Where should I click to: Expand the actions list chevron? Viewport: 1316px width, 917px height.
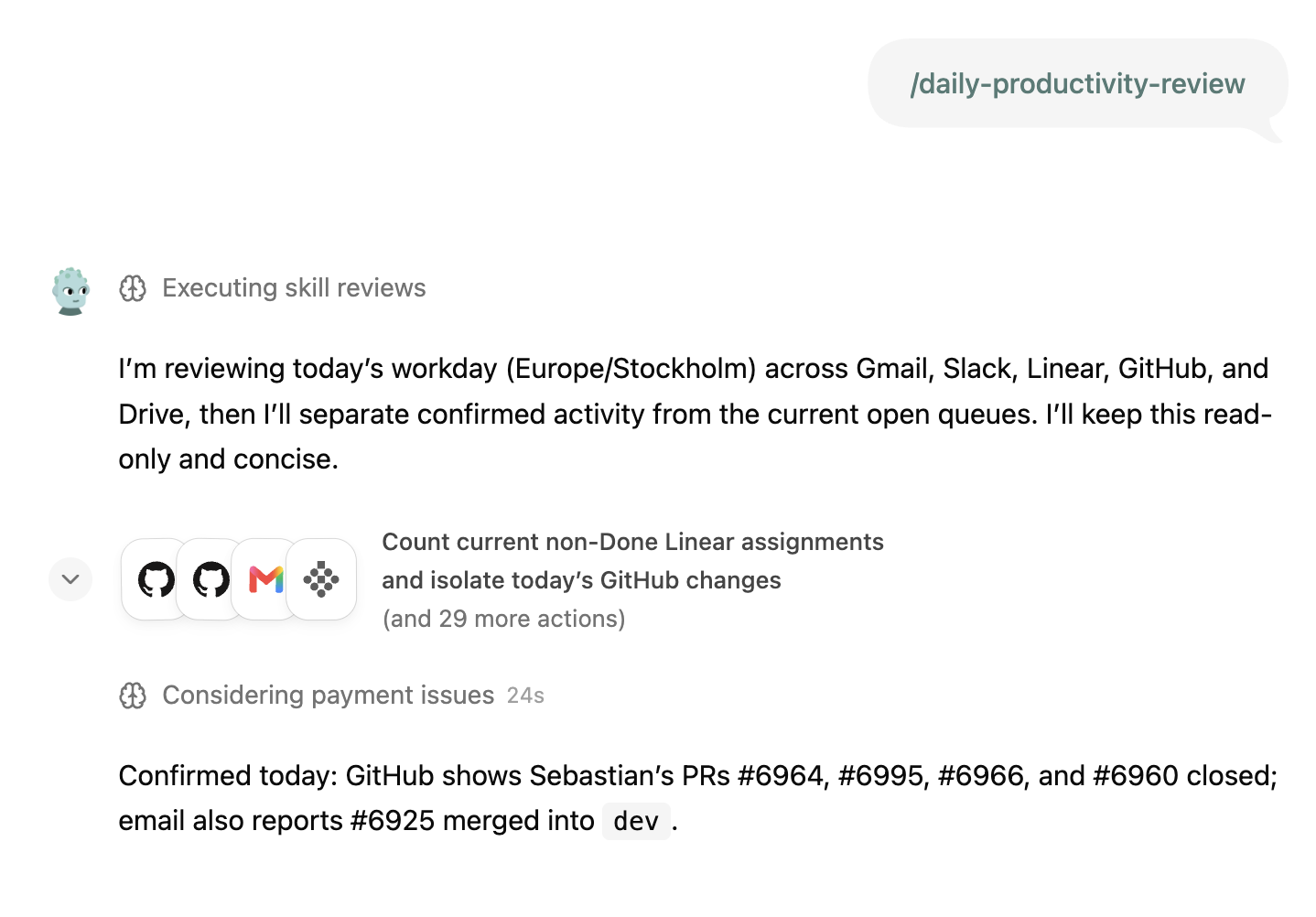70,579
